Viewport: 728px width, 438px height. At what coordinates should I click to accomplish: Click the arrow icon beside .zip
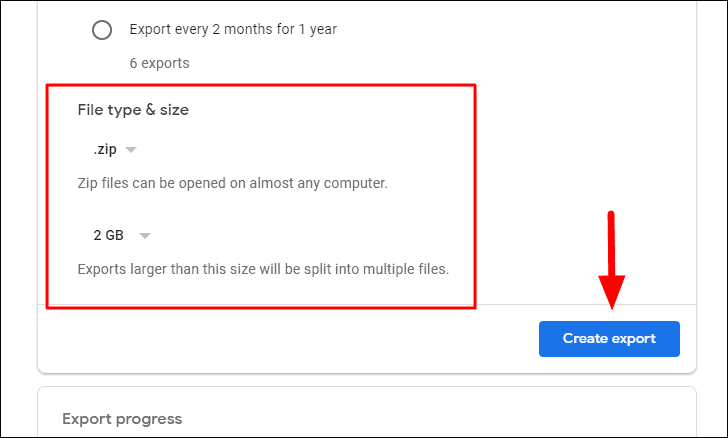coord(131,150)
